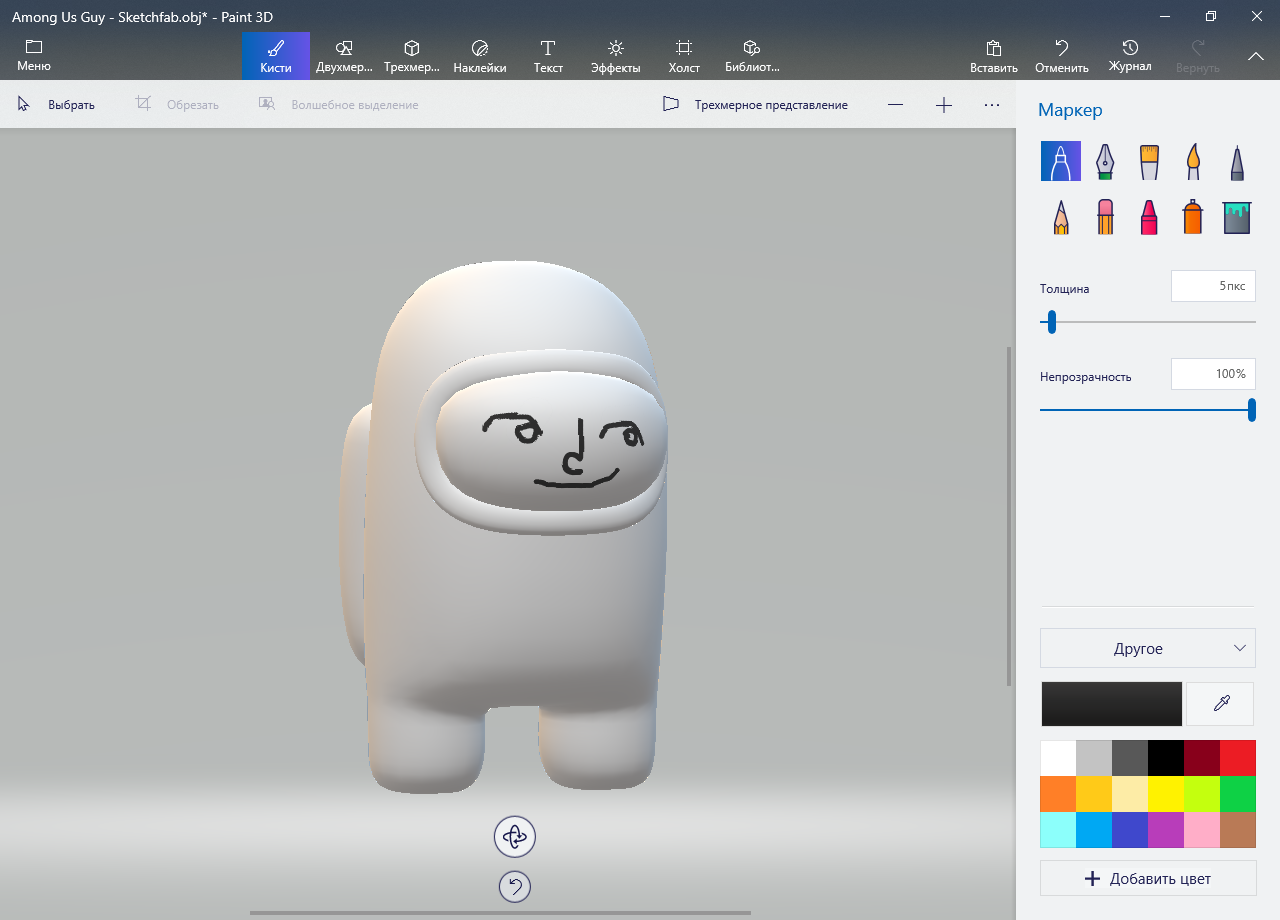Open the Меню folder menu
1280x920 pixels.
pyautogui.click(x=34, y=56)
